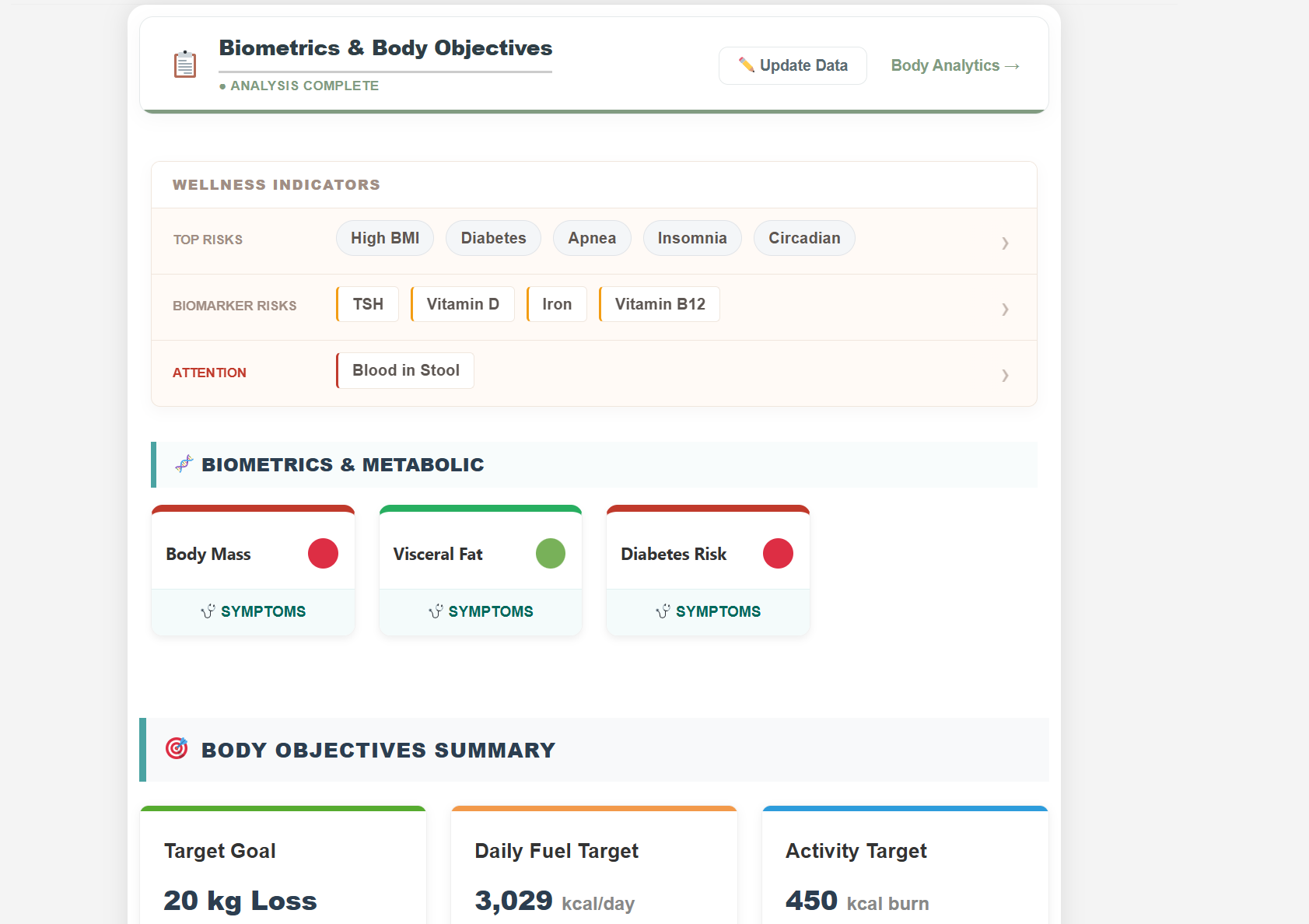Toggle the red status indicator on Diabetes Risk

tap(779, 553)
